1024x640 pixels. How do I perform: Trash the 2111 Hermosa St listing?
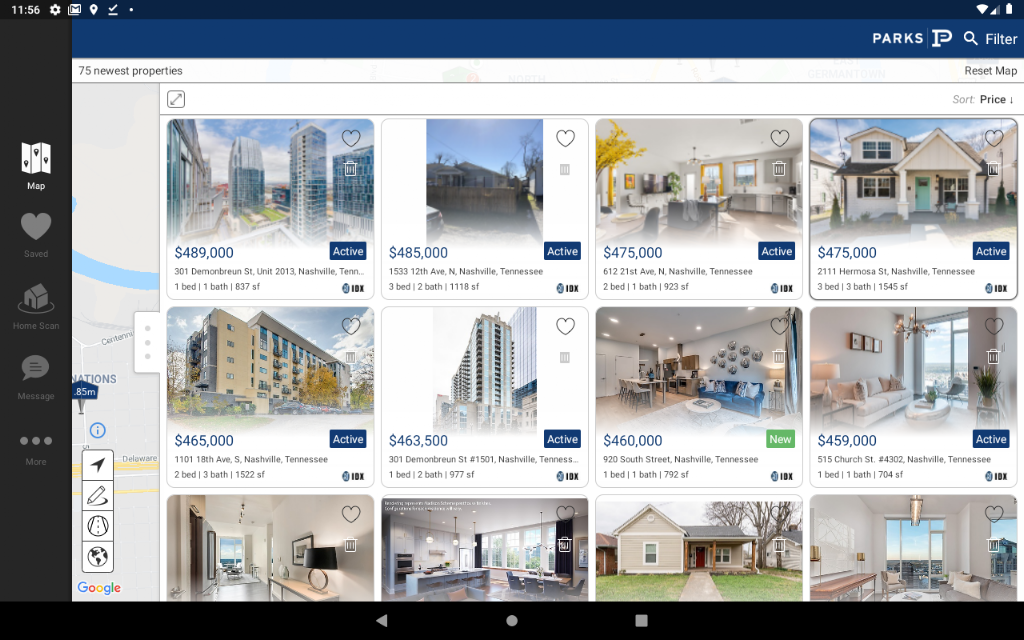point(993,168)
